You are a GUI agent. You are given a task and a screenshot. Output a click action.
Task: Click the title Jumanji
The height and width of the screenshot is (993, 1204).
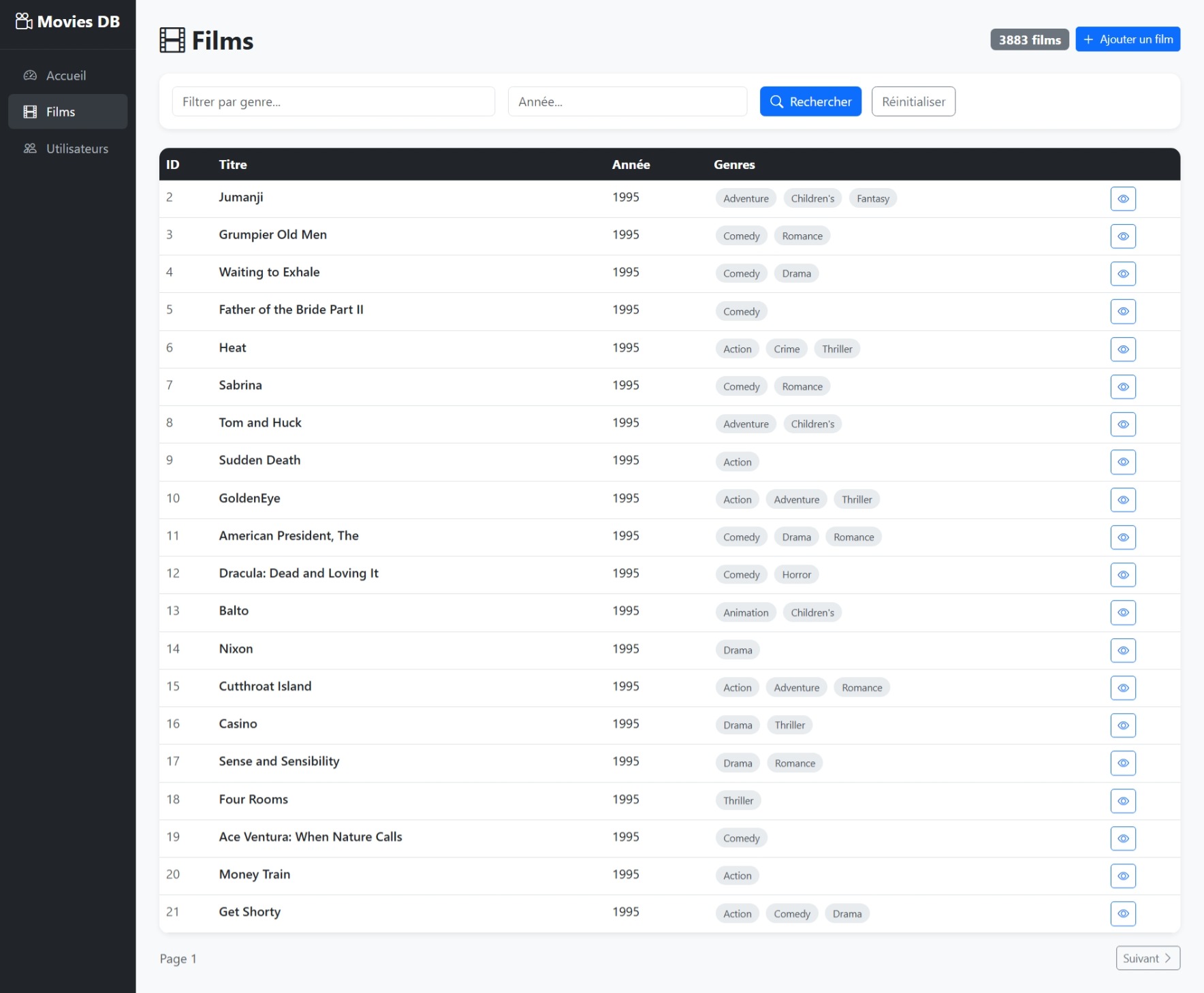click(241, 198)
